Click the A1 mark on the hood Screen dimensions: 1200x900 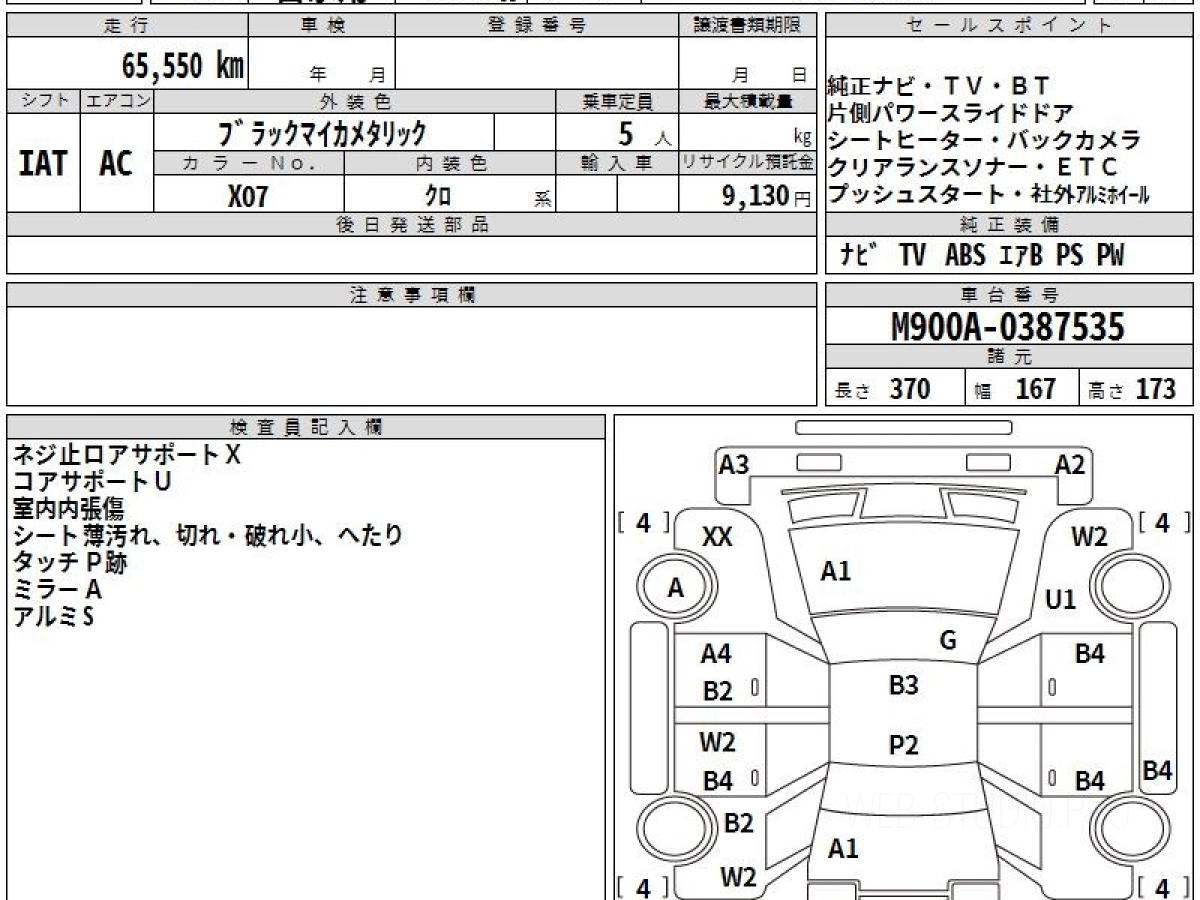click(836, 572)
